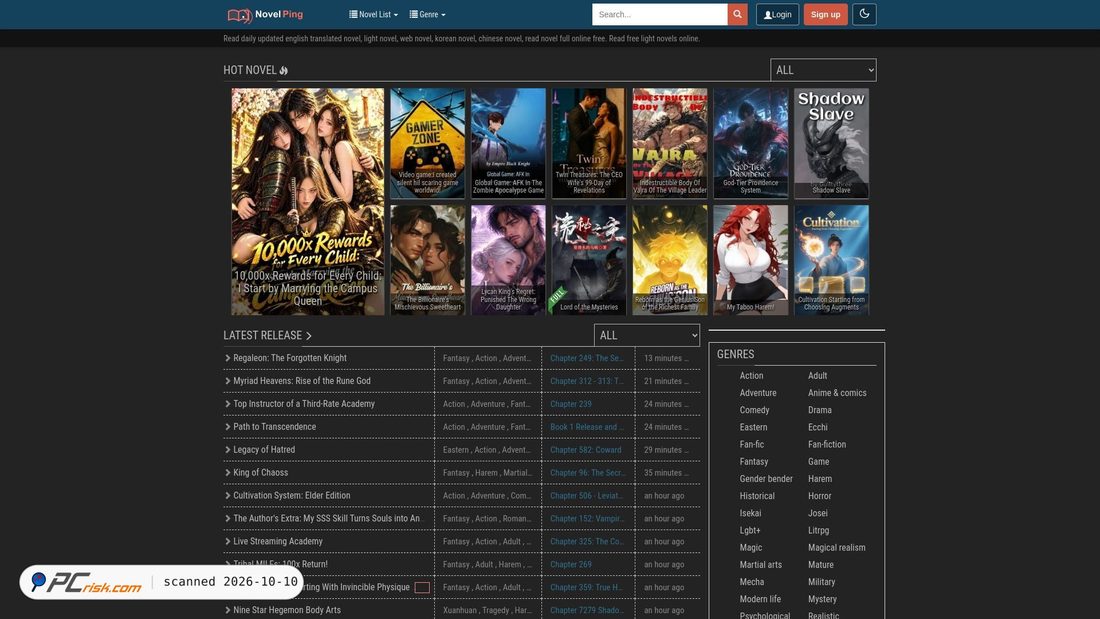The image size is (1100, 619).
Task: Select the Isekai genre
Action: tap(750, 513)
